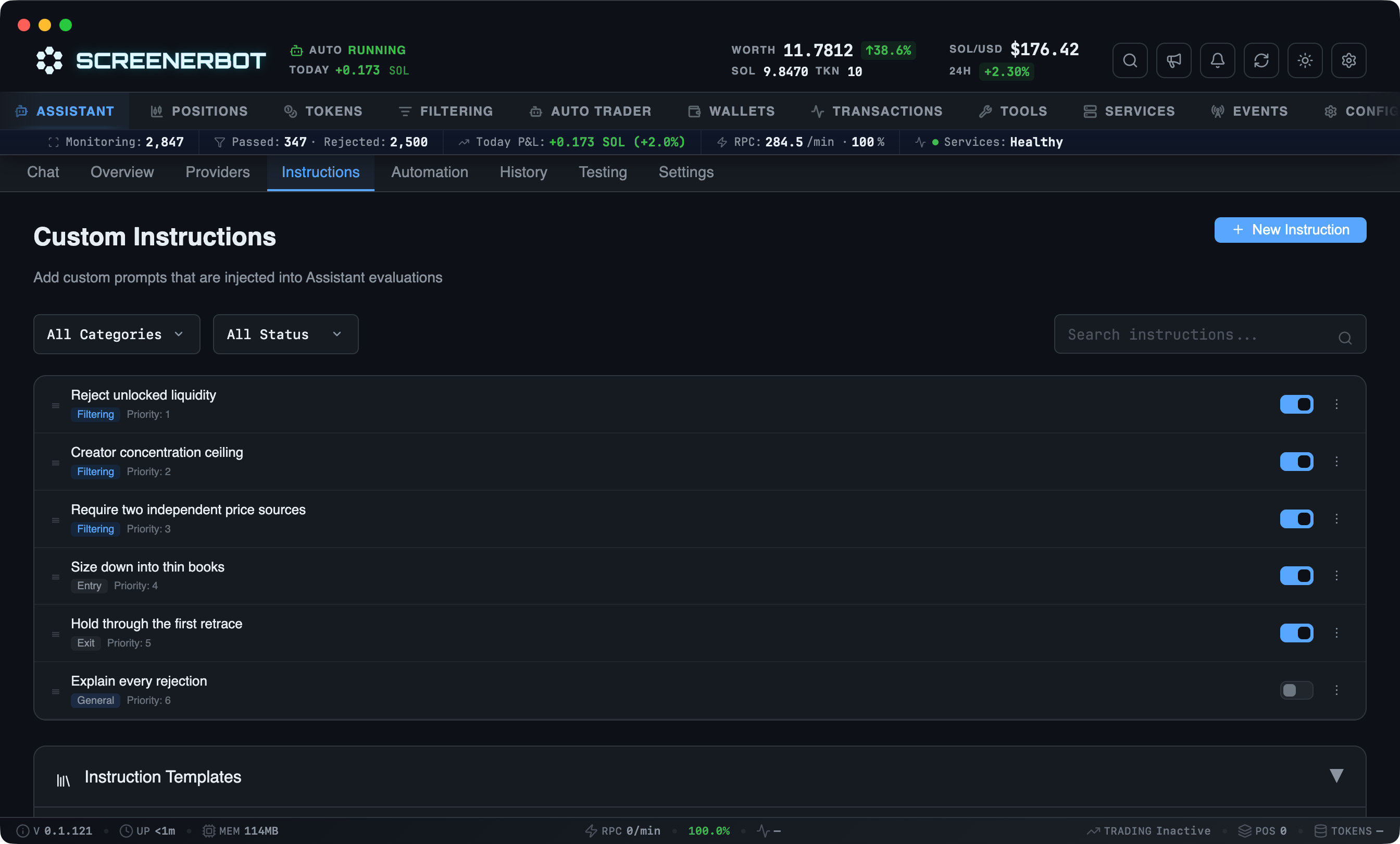Screen dimensions: 1400x844
Task: Click drag handle of Size down into thin books
Action: 56,577
